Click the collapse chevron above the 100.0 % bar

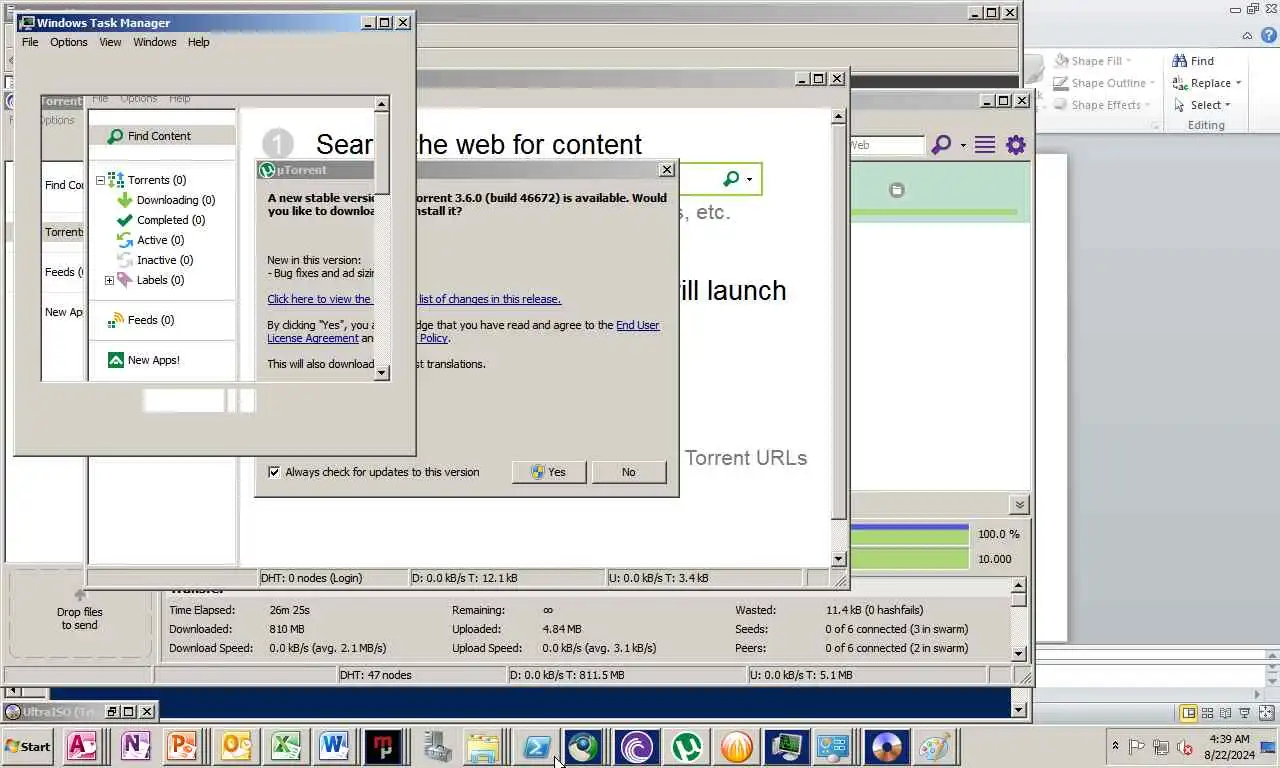(1018, 505)
